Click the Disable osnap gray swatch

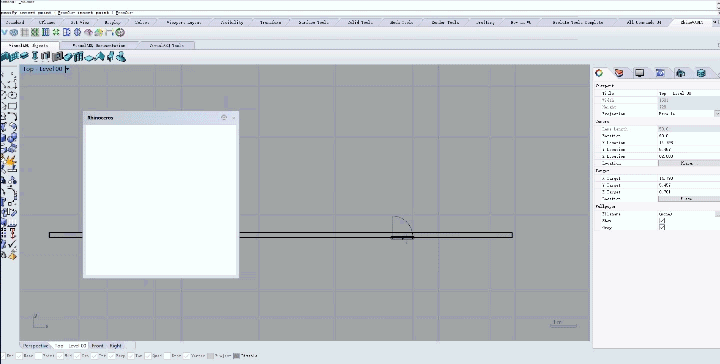click(236, 356)
